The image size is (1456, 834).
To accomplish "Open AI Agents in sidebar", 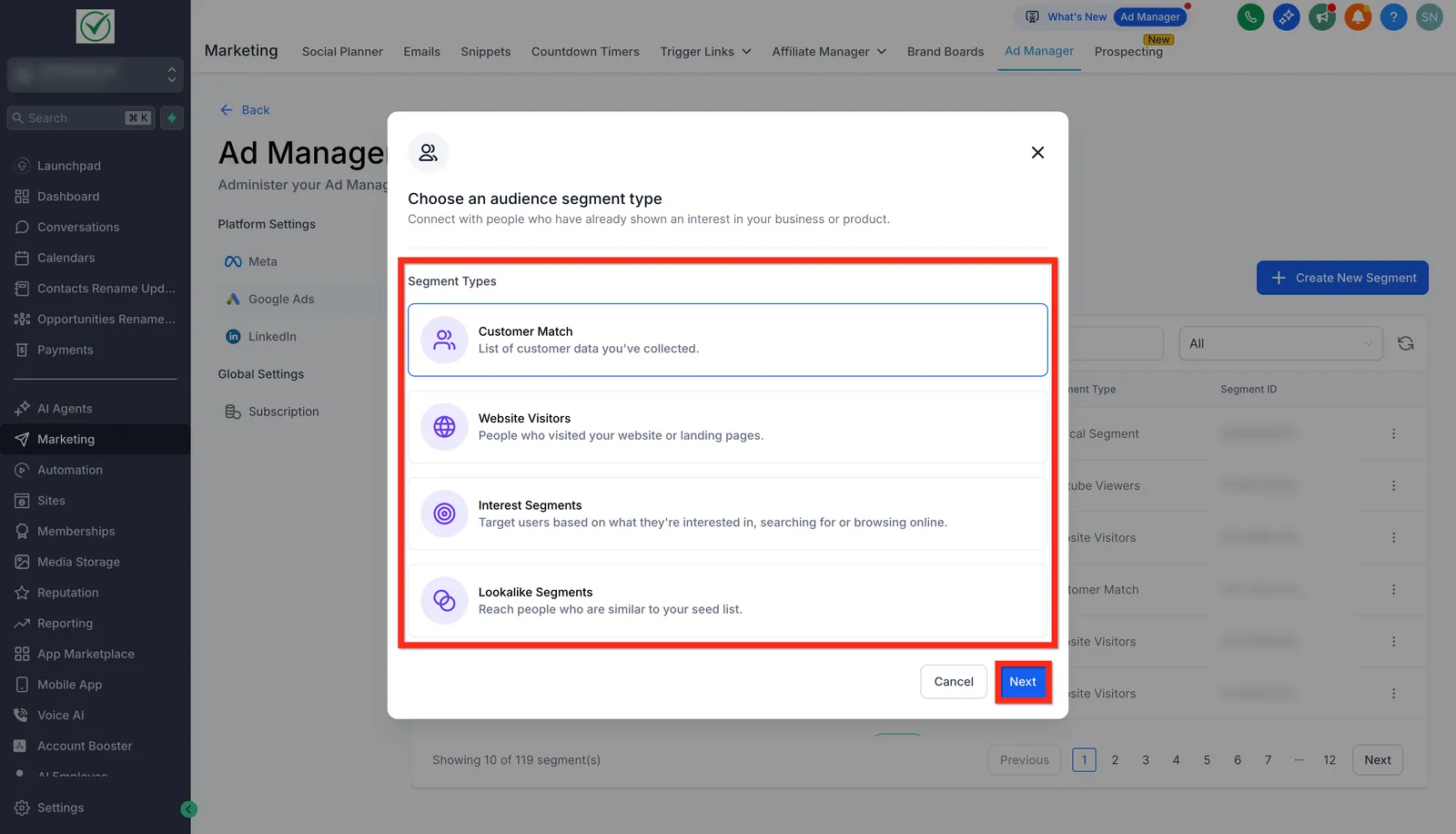I will click(x=65, y=409).
